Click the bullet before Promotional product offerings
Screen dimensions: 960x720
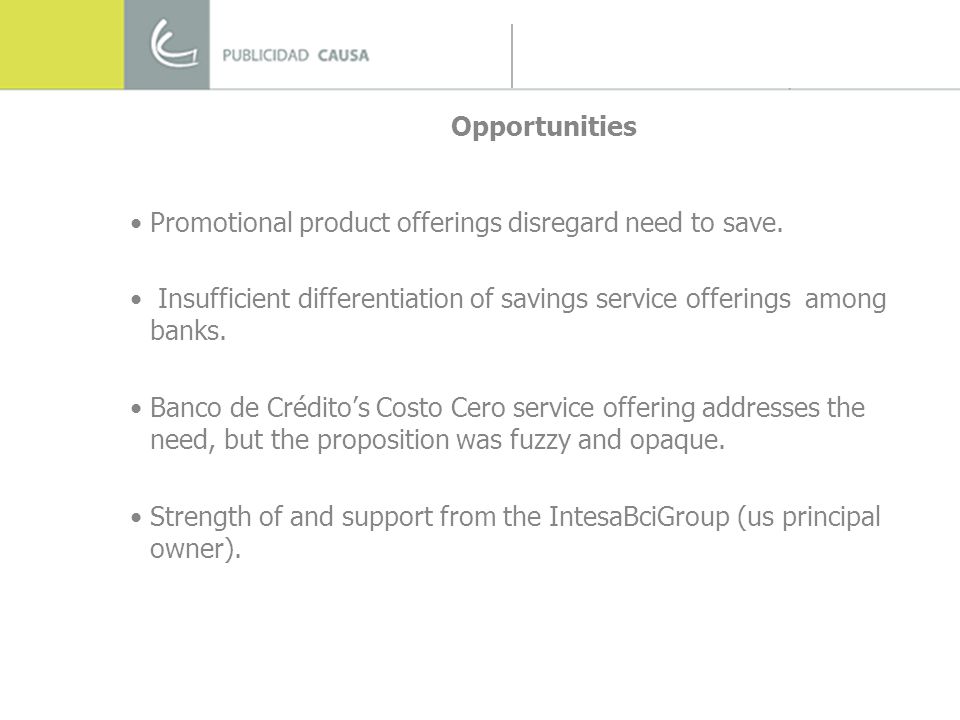click(x=136, y=224)
